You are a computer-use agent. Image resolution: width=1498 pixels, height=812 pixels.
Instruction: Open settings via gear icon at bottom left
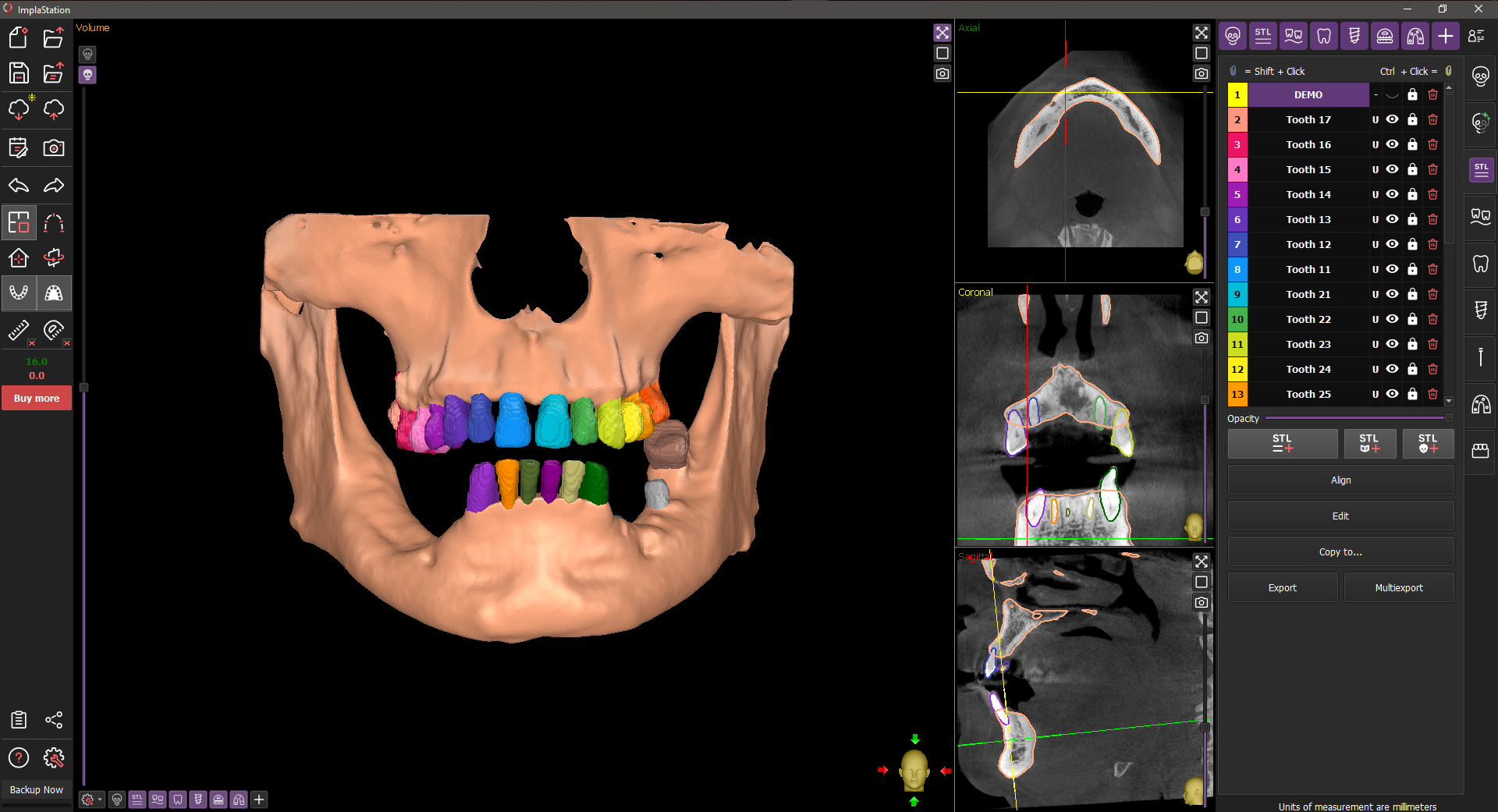click(x=54, y=757)
